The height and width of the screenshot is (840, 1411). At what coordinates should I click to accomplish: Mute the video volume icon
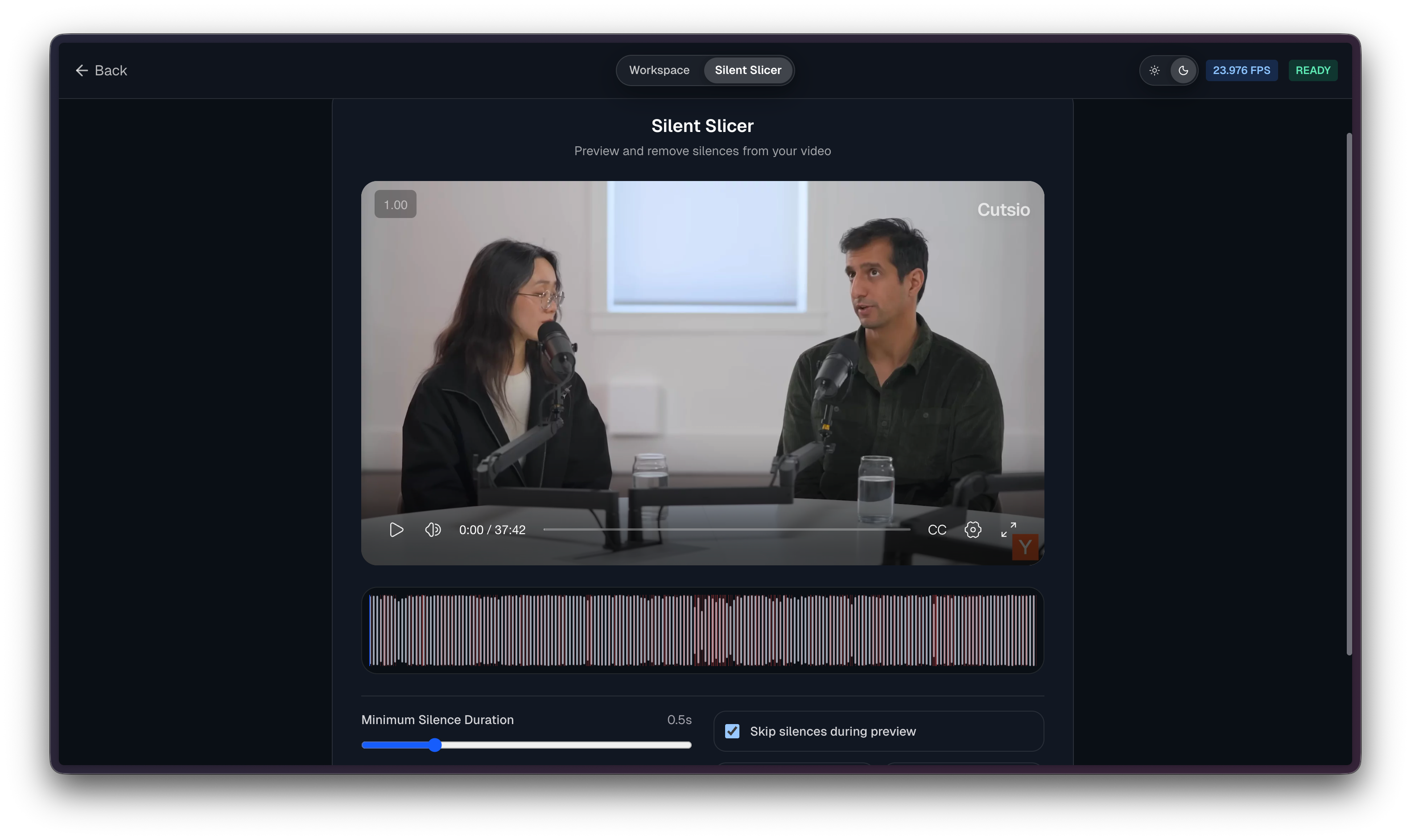[x=433, y=530]
